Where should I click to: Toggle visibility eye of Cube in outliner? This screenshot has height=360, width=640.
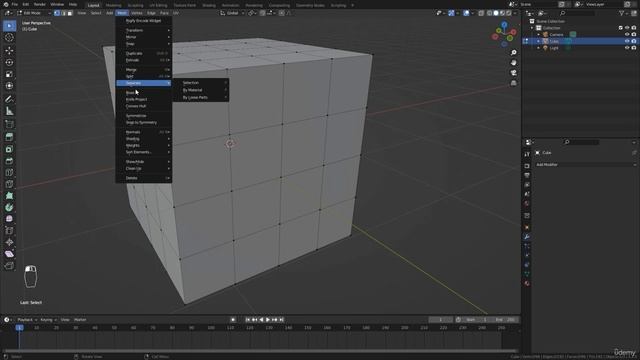click(x=627, y=41)
